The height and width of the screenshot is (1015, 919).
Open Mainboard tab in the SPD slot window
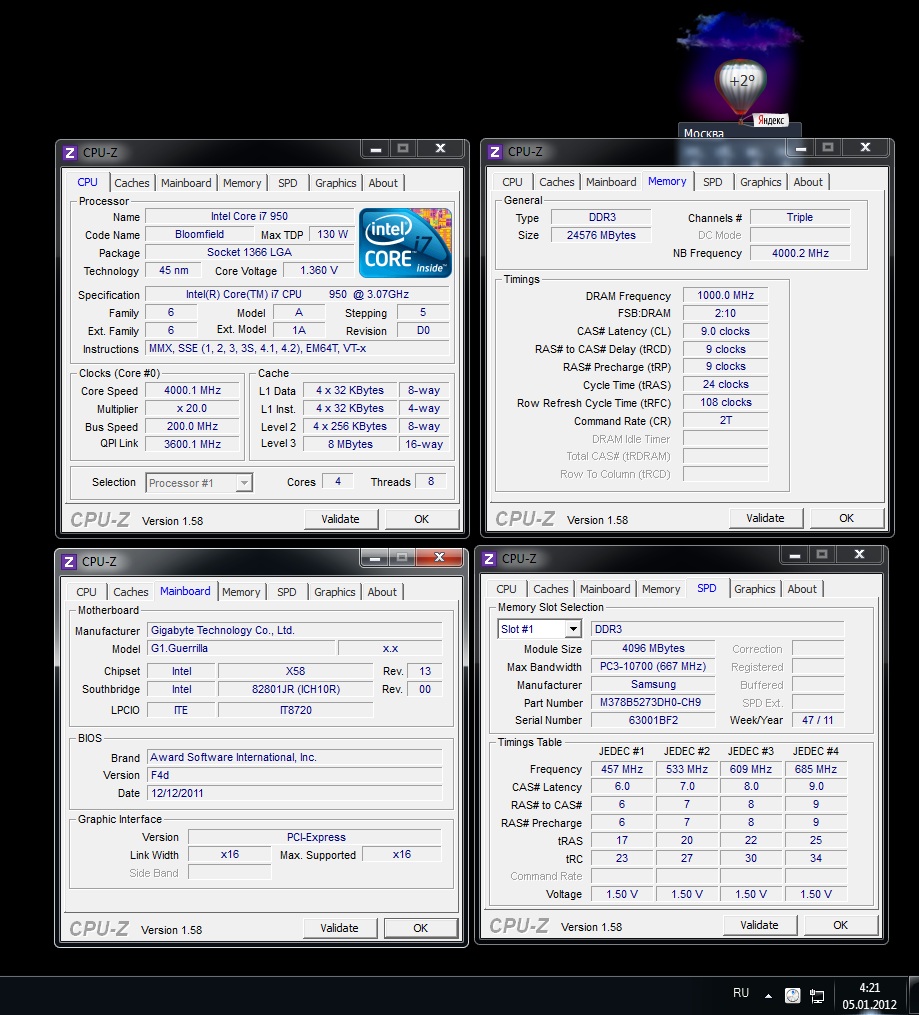605,589
